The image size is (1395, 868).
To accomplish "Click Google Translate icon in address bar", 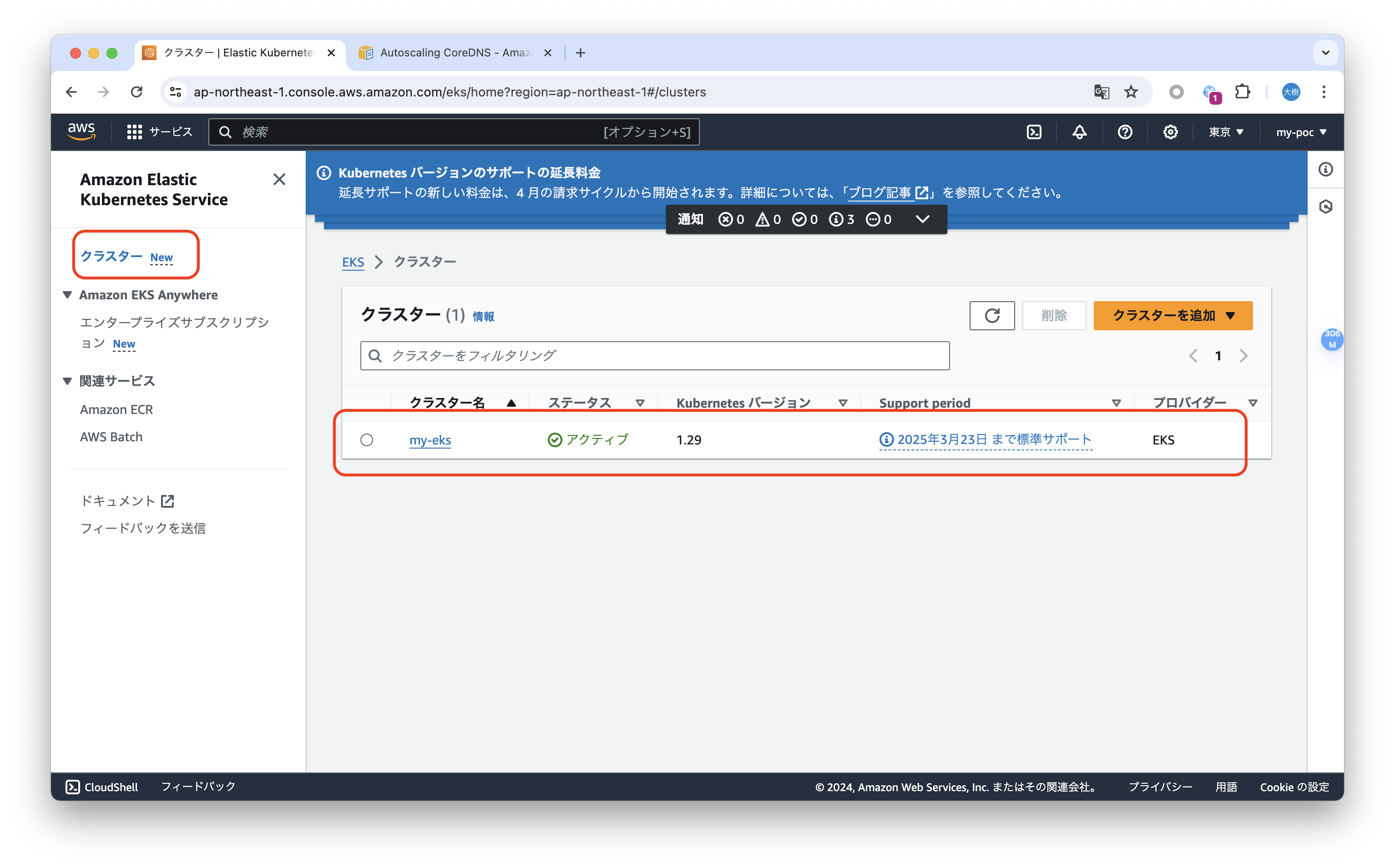I will click(1101, 92).
